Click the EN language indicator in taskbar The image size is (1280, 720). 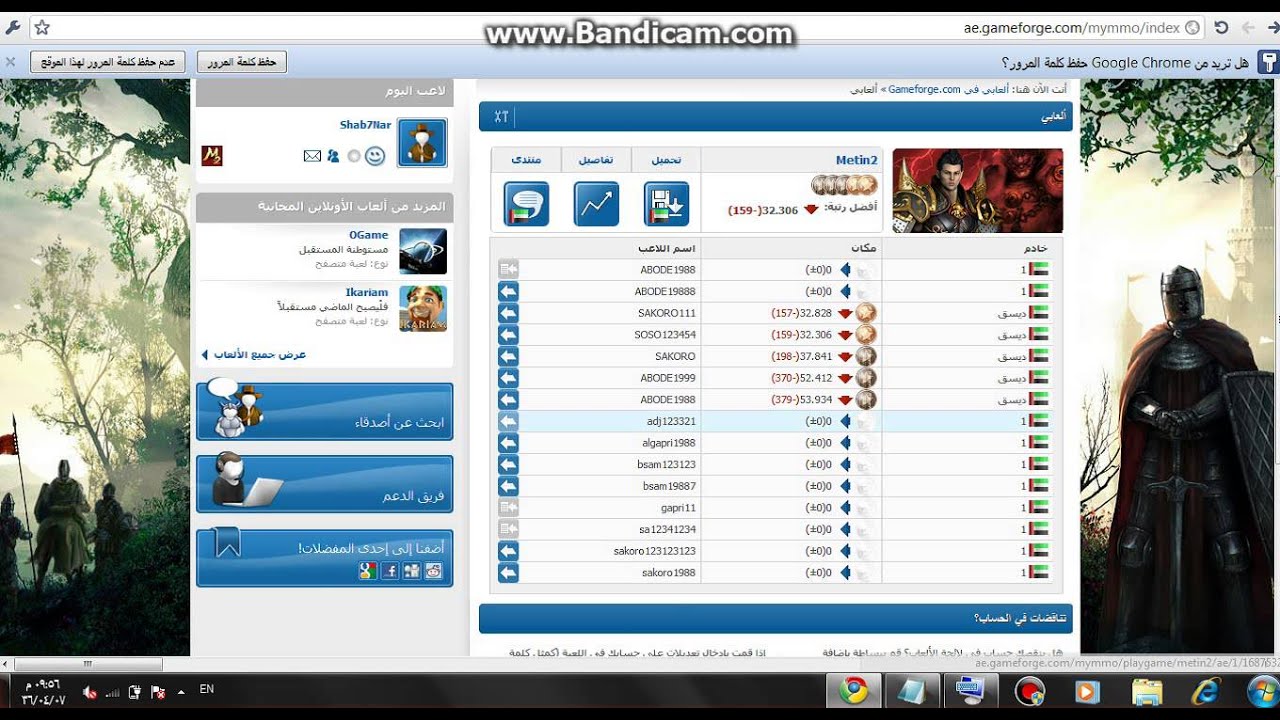[207, 689]
